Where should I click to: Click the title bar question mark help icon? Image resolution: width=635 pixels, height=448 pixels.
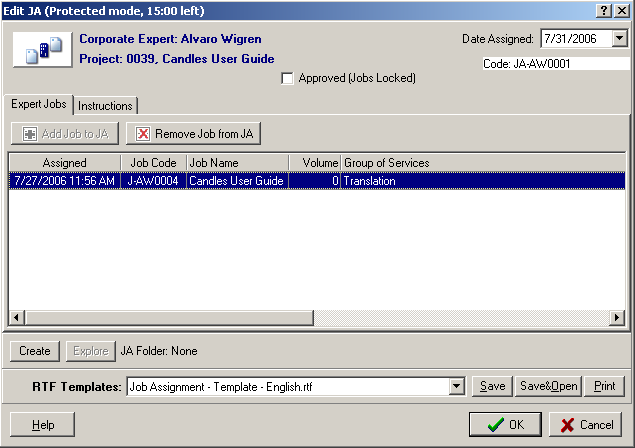pos(604,9)
